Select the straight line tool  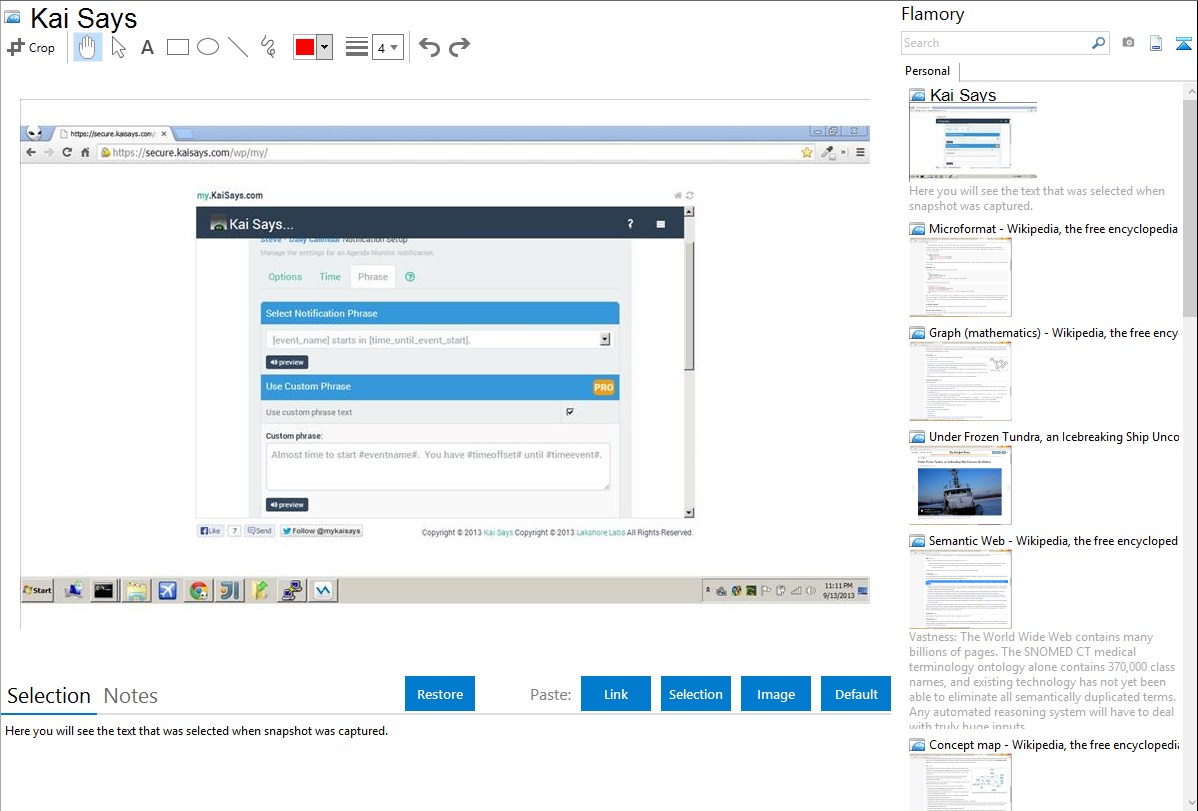pyautogui.click(x=238, y=47)
